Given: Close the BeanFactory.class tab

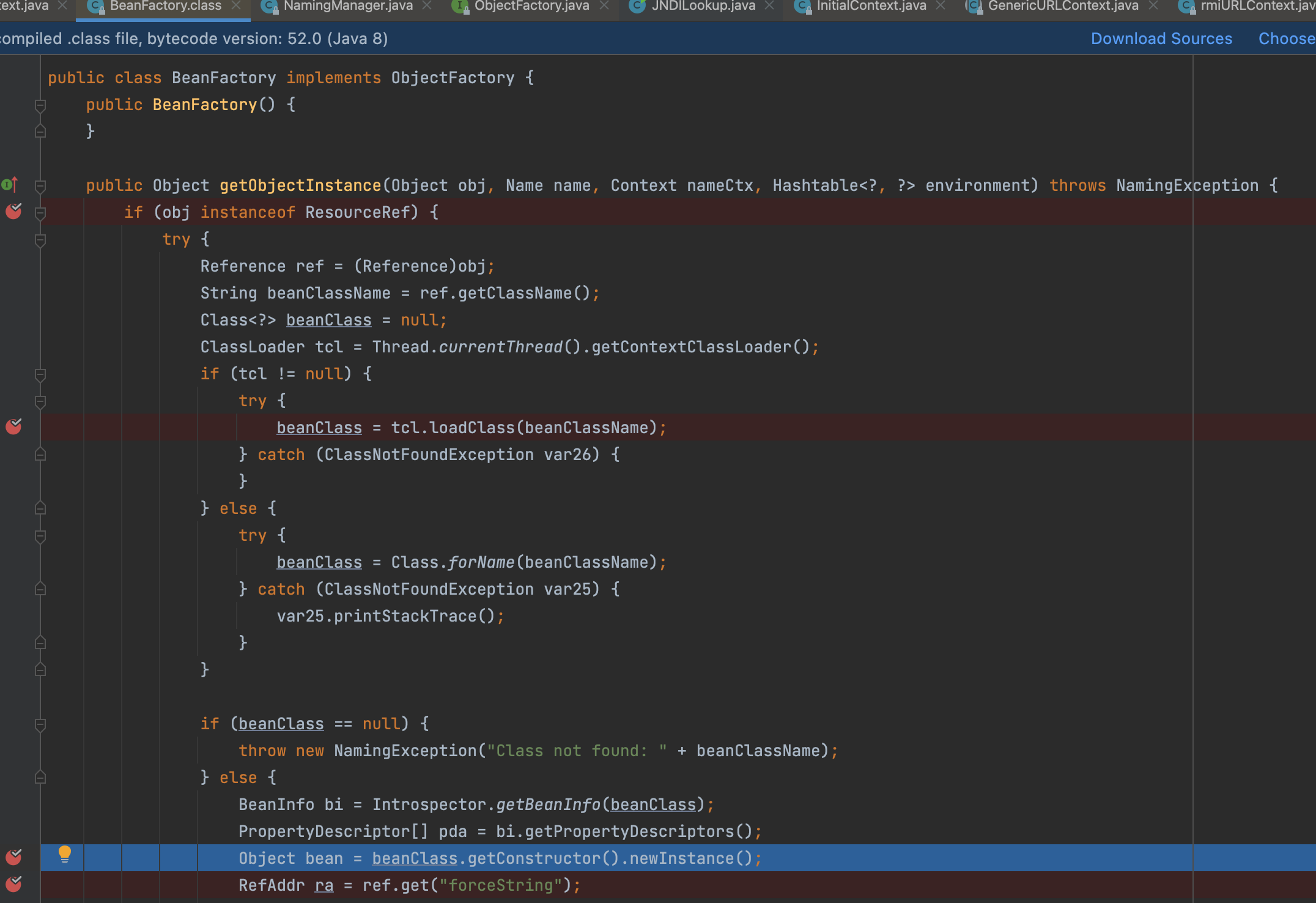Looking at the screenshot, I should 236,6.
